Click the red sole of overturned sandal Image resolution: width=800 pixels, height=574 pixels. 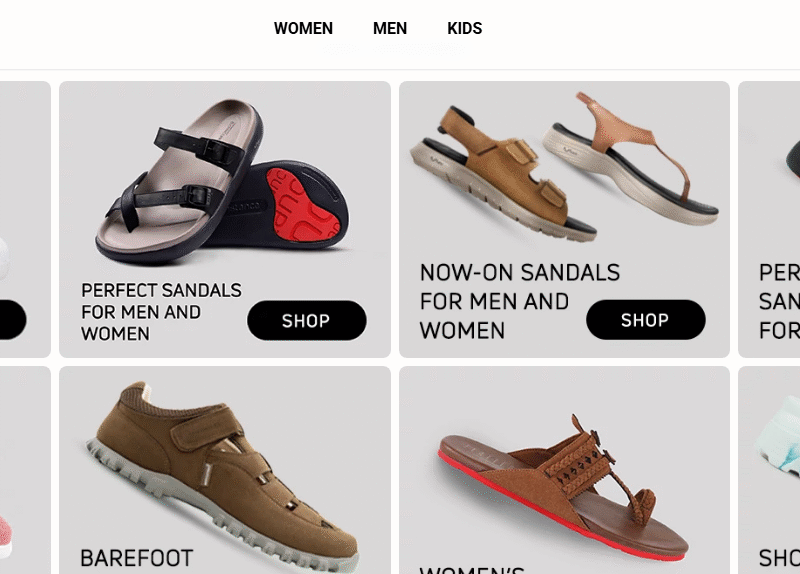click(x=305, y=205)
